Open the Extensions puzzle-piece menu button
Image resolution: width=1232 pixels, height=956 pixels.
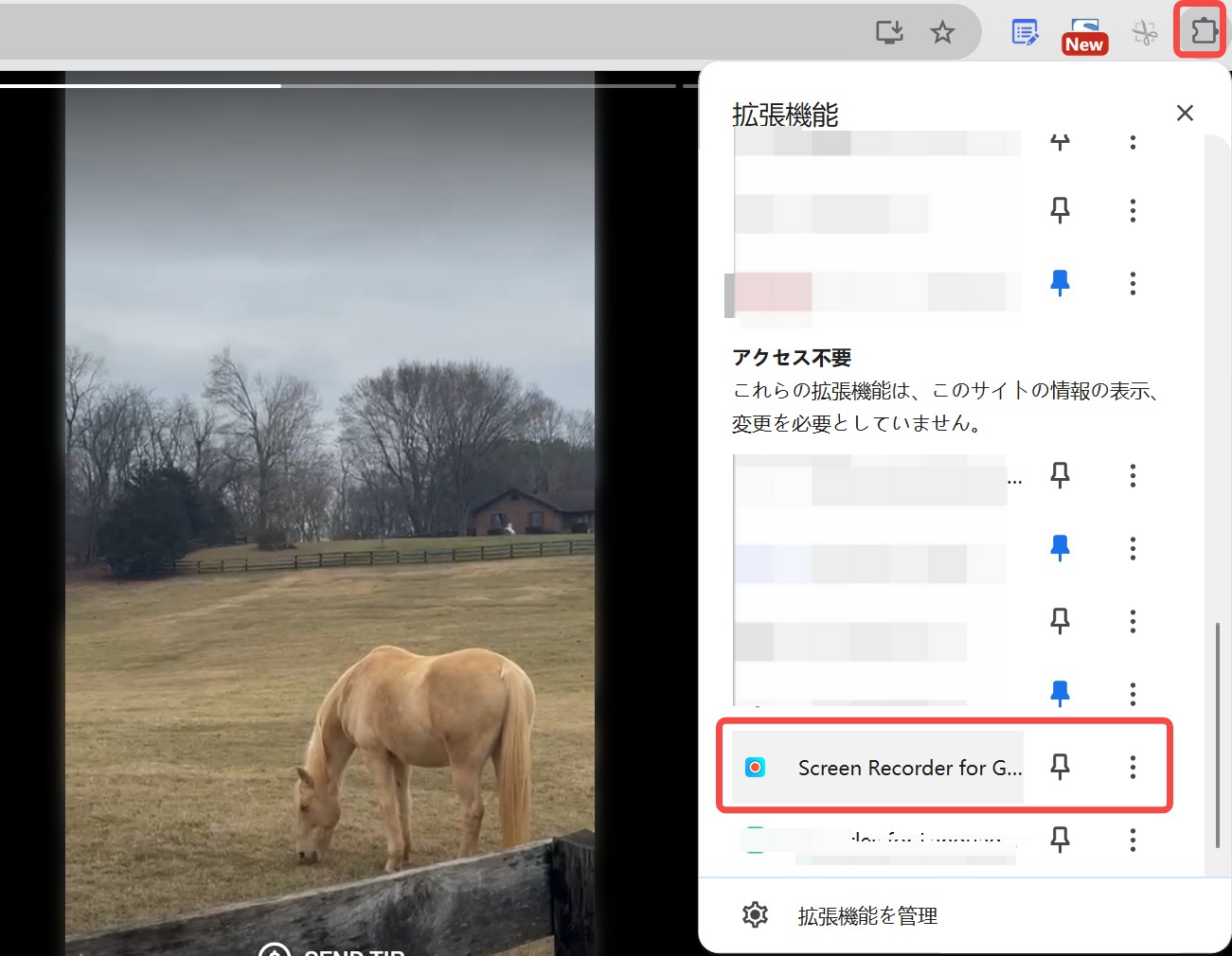point(1203,31)
